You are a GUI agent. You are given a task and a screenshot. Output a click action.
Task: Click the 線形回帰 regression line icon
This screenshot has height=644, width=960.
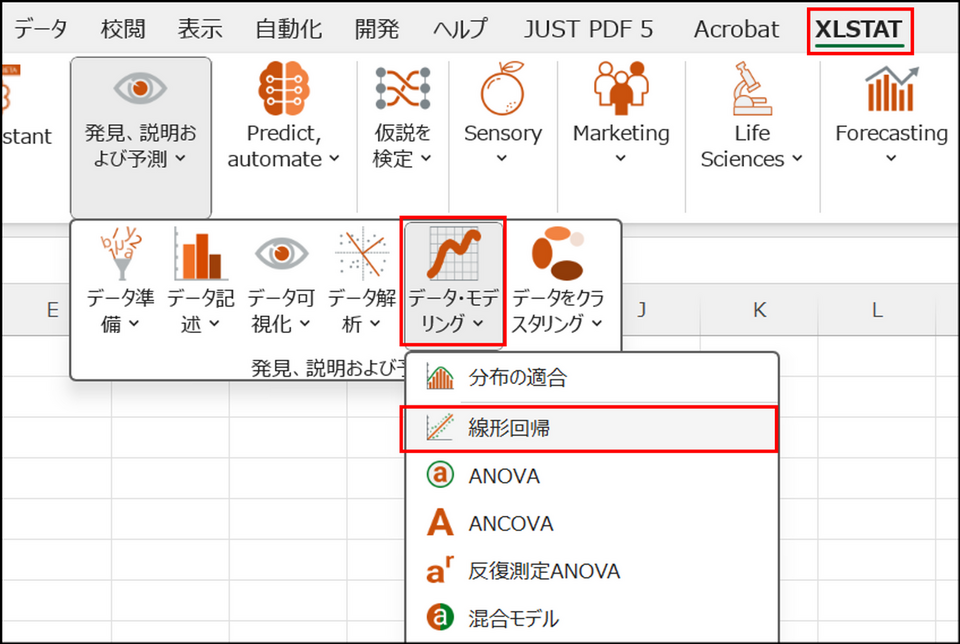point(440,427)
